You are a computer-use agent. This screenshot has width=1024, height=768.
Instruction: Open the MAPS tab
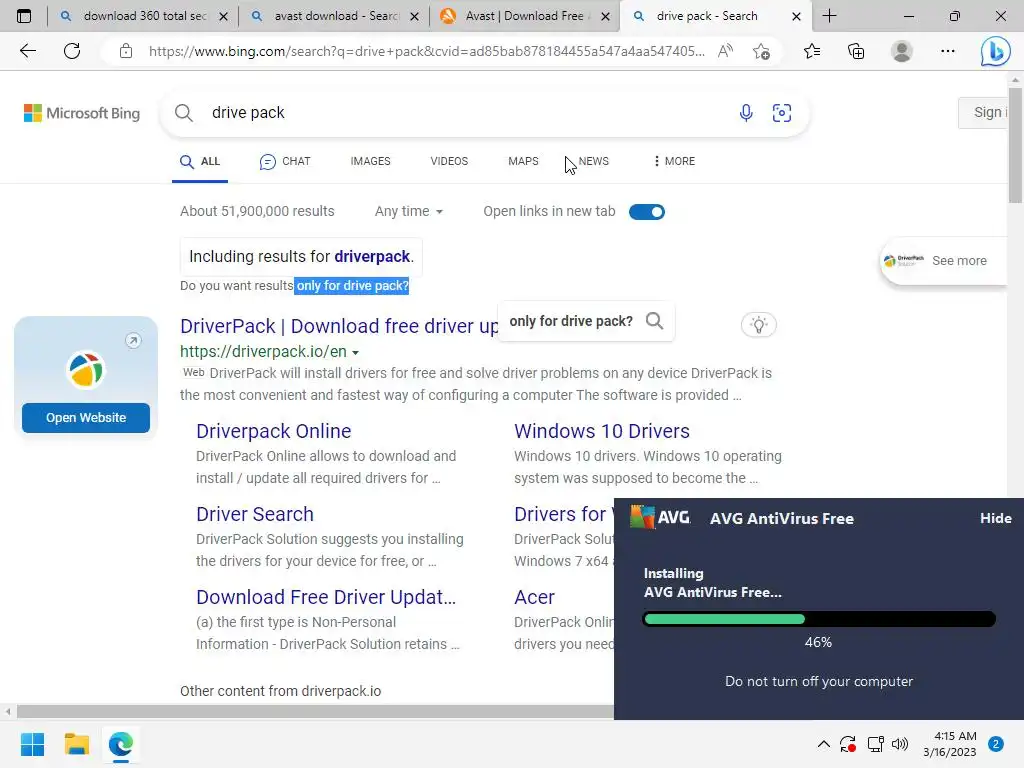click(x=523, y=161)
